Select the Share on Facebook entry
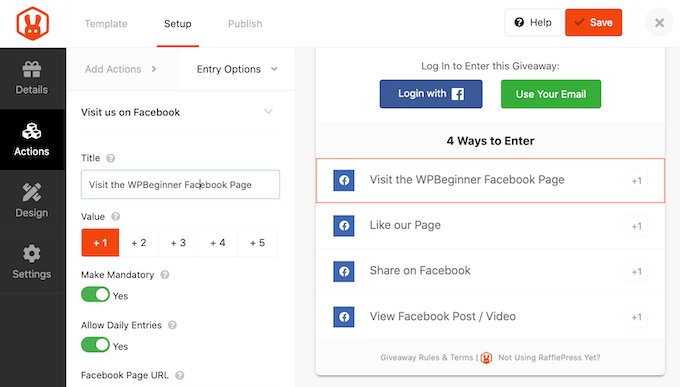The width and height of the screenshot is (680, 387). click(490, 272)
